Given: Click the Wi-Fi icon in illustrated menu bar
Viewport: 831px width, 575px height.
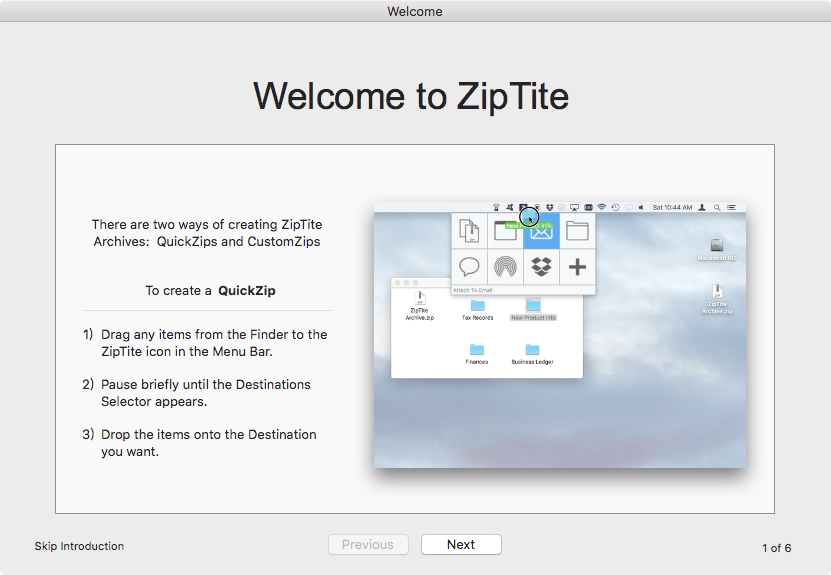Looking at the screenshot, I should click(x=602, y=207).
